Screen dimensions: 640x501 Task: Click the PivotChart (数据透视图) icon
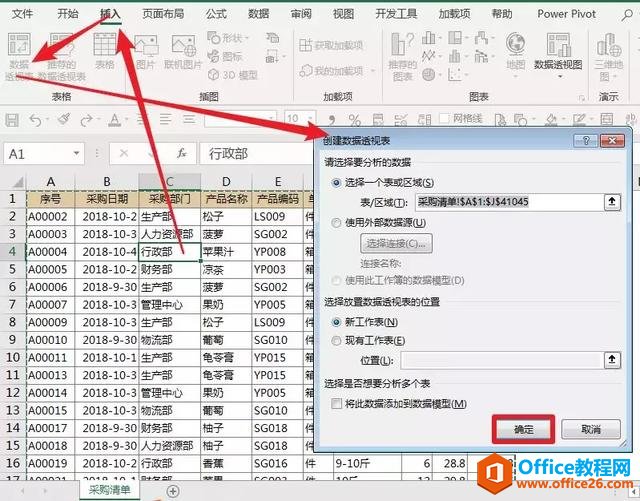pos(558,45)
